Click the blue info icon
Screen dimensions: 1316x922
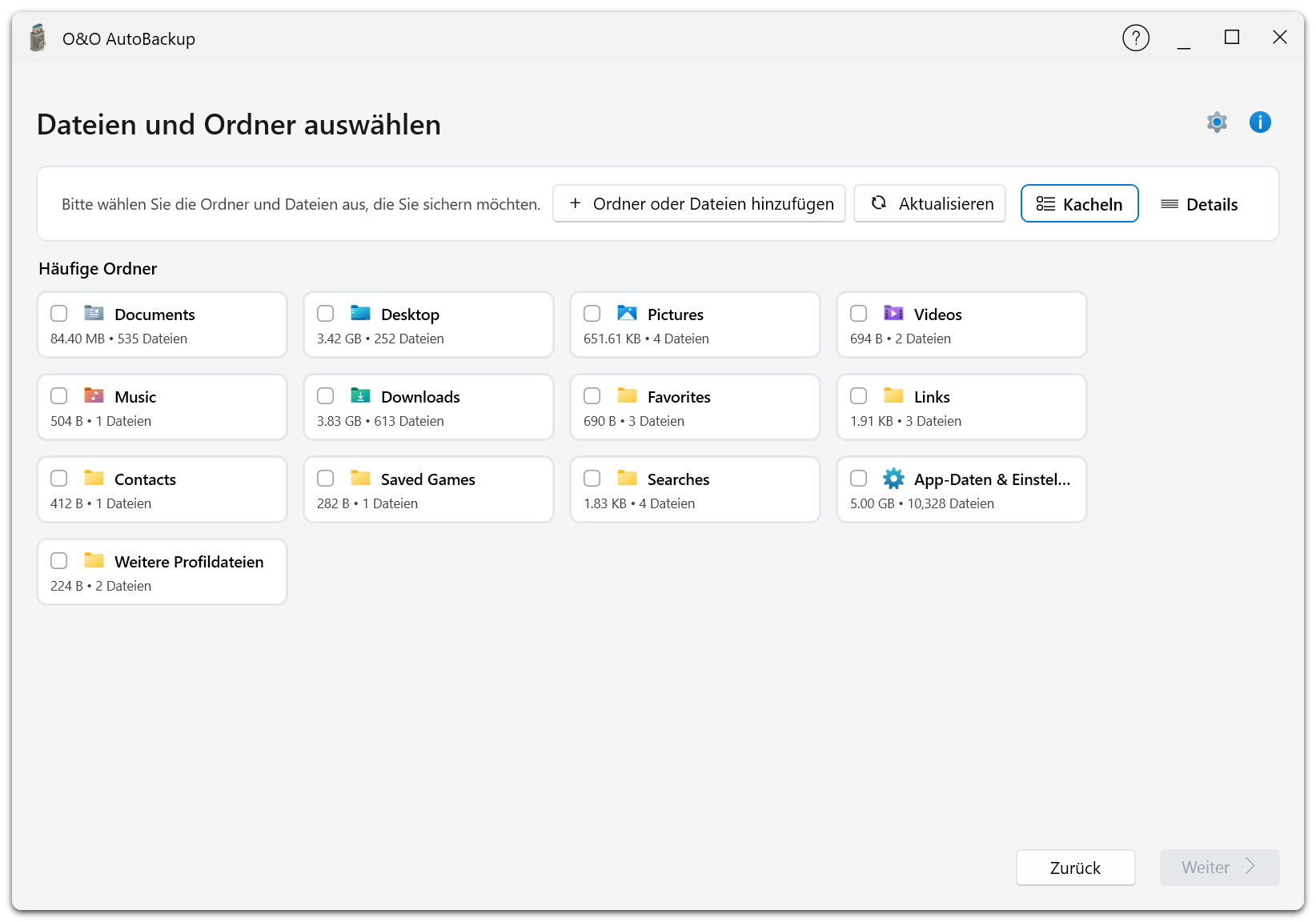1260,122
